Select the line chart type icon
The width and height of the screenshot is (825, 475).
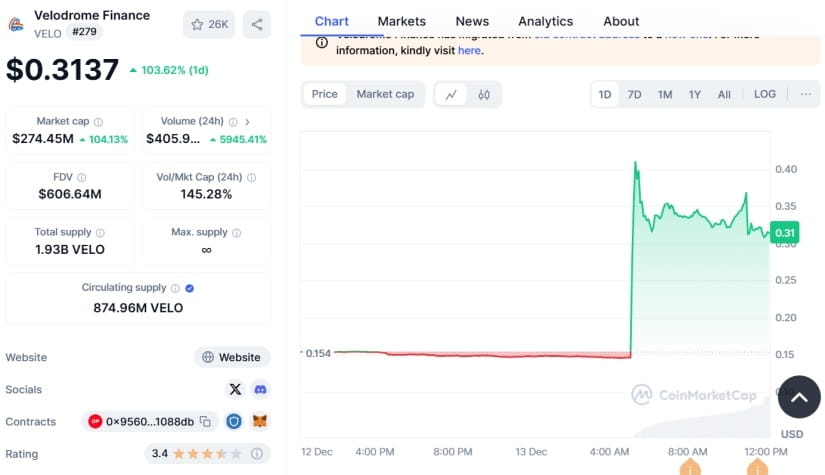pyautogui.click(x=451, y=95)
